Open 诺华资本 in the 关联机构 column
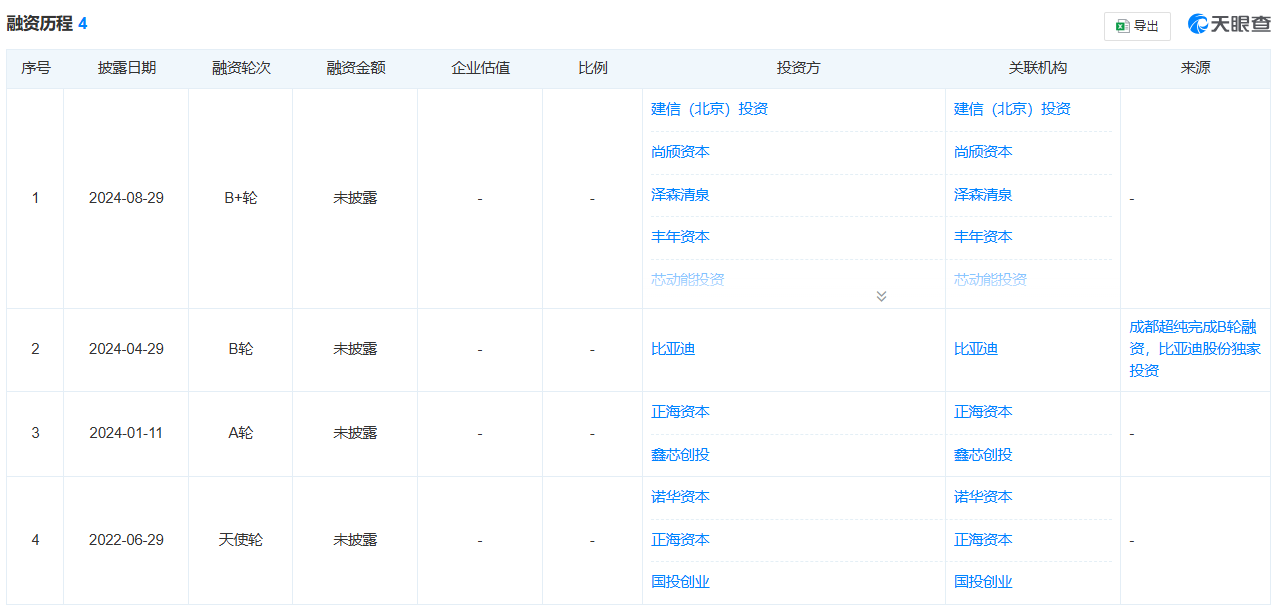The image size is (1280, 610). [x=983, y=497]
